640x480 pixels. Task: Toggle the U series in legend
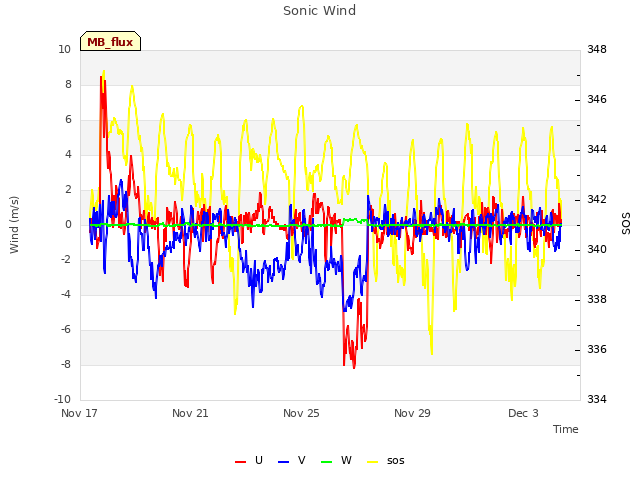click(249, 461)
